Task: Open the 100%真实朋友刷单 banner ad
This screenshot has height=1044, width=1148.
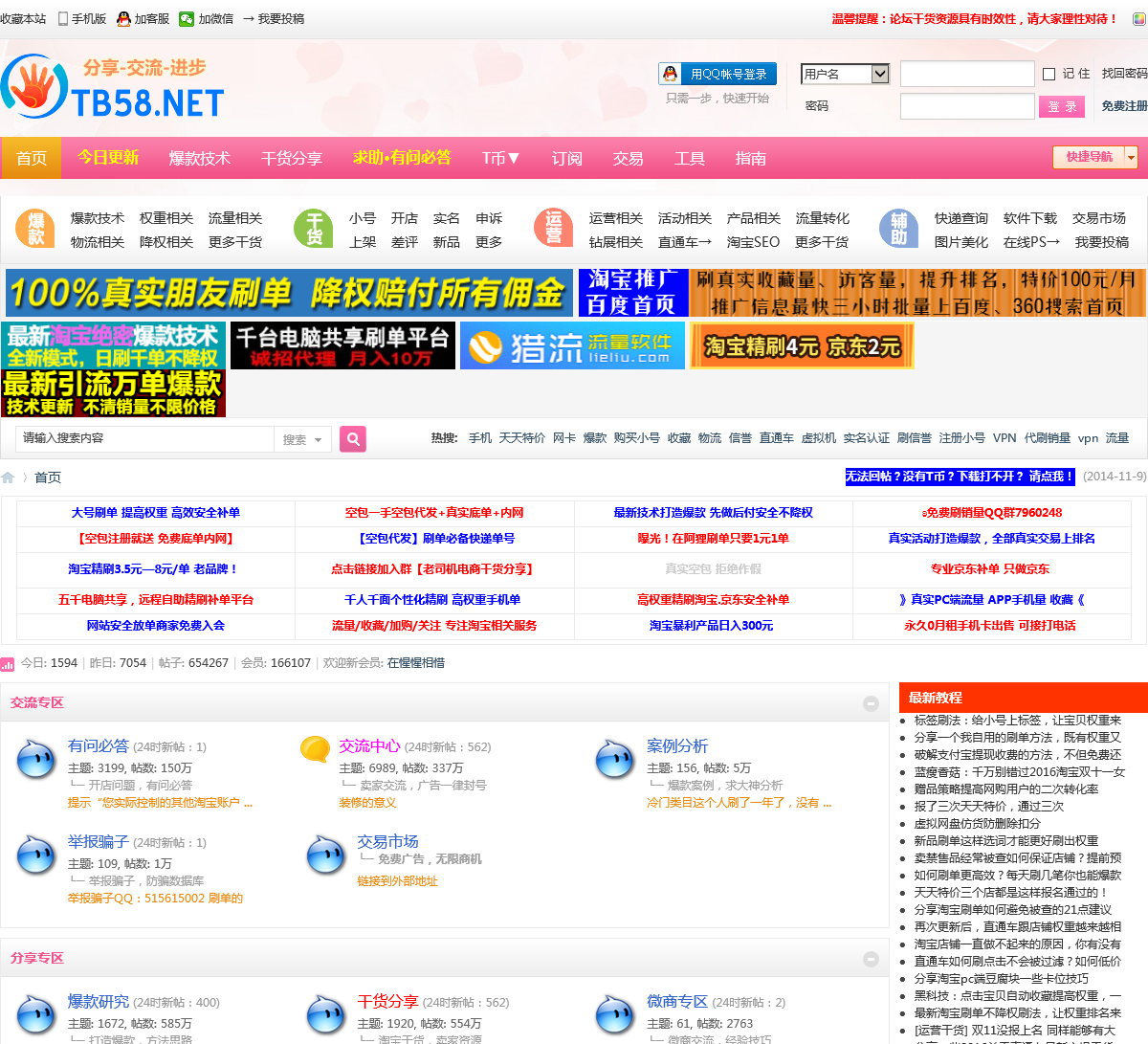Action: 289,293
